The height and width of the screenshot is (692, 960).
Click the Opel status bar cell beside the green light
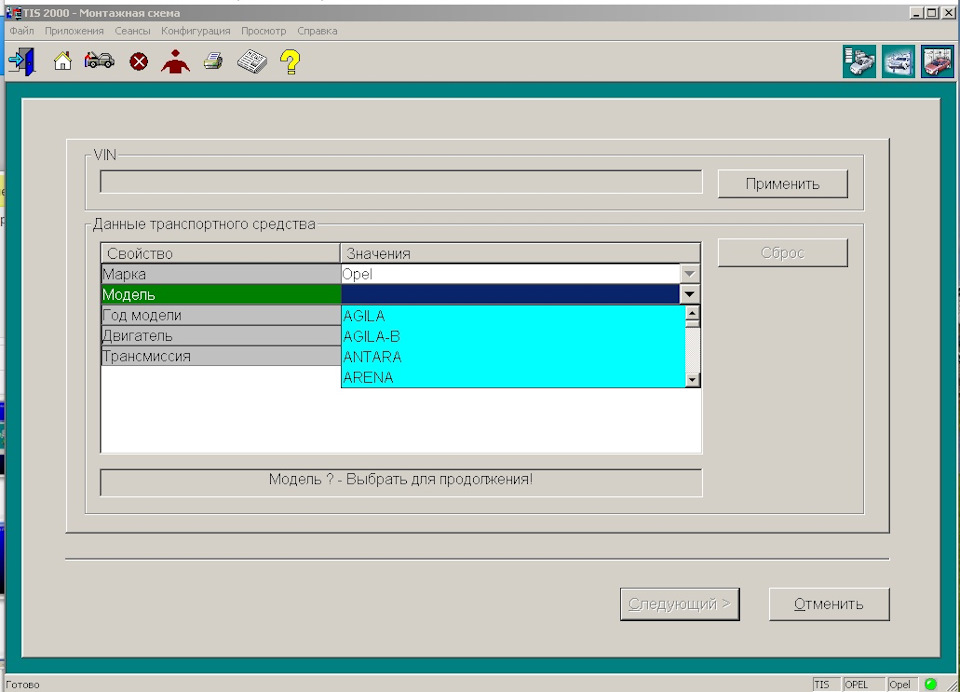(x=903, y=684)
